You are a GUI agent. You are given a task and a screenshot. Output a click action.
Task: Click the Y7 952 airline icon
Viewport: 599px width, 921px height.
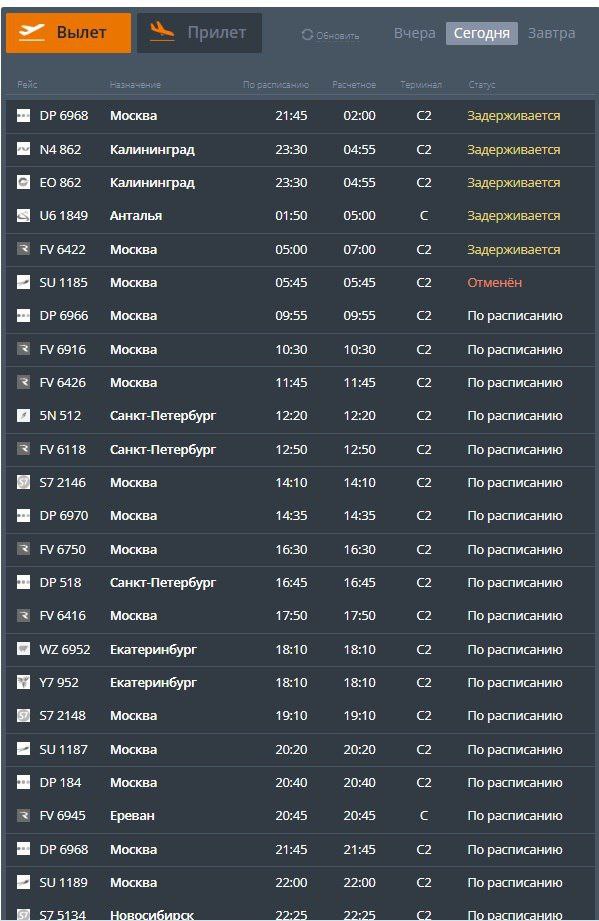coord(23,683)
